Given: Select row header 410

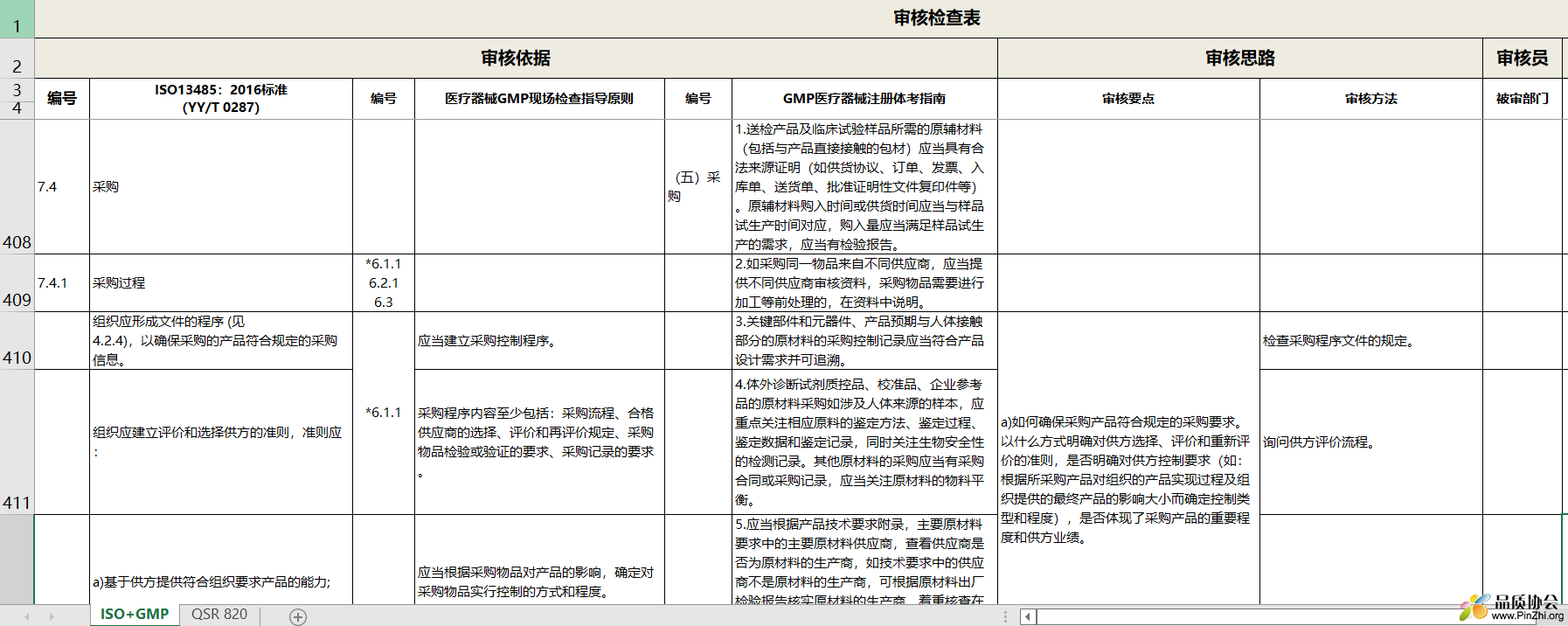Looking at the screenshot, I should pyautogui.click(x=17, y=341).
